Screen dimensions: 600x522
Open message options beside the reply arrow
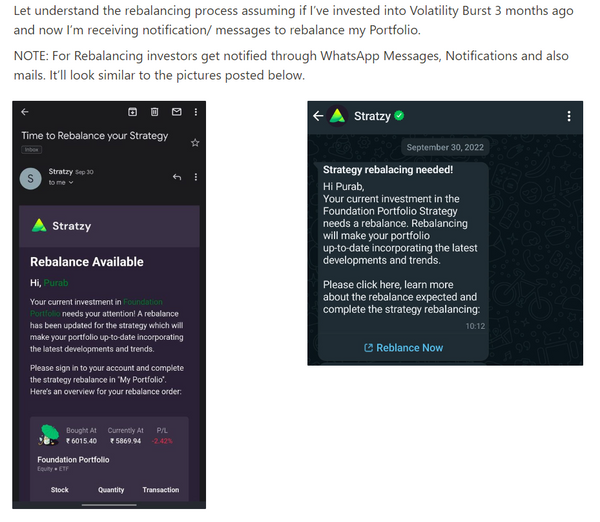pos(195,177)
